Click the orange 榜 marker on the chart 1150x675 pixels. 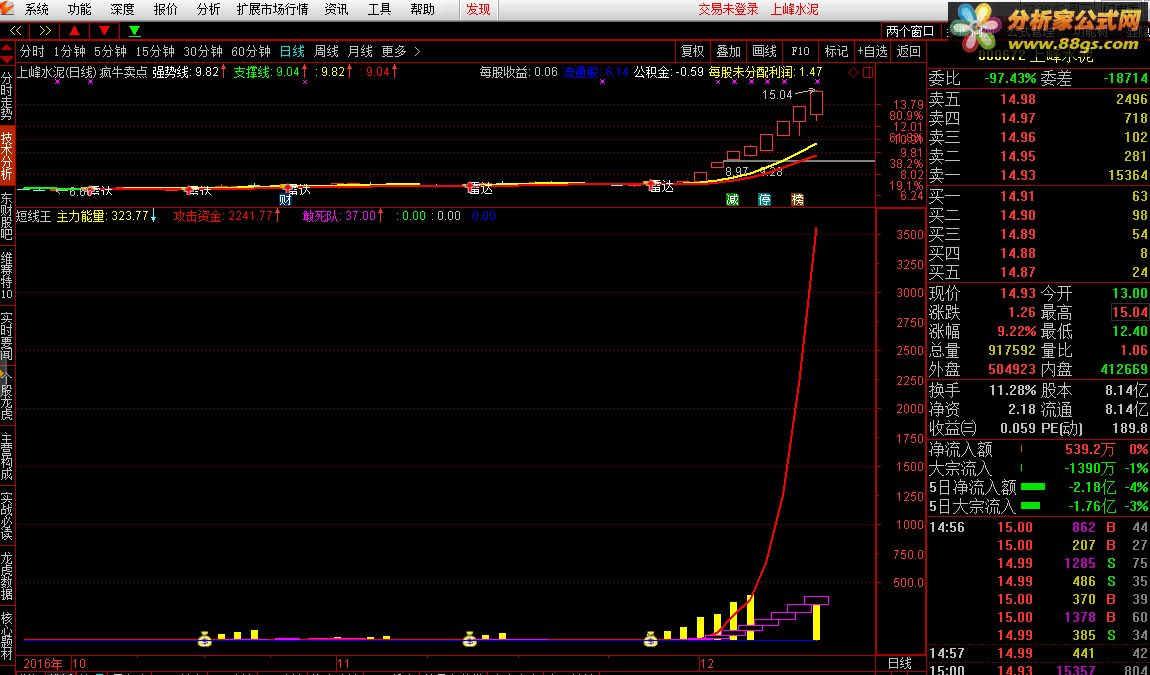click(797, 200)
